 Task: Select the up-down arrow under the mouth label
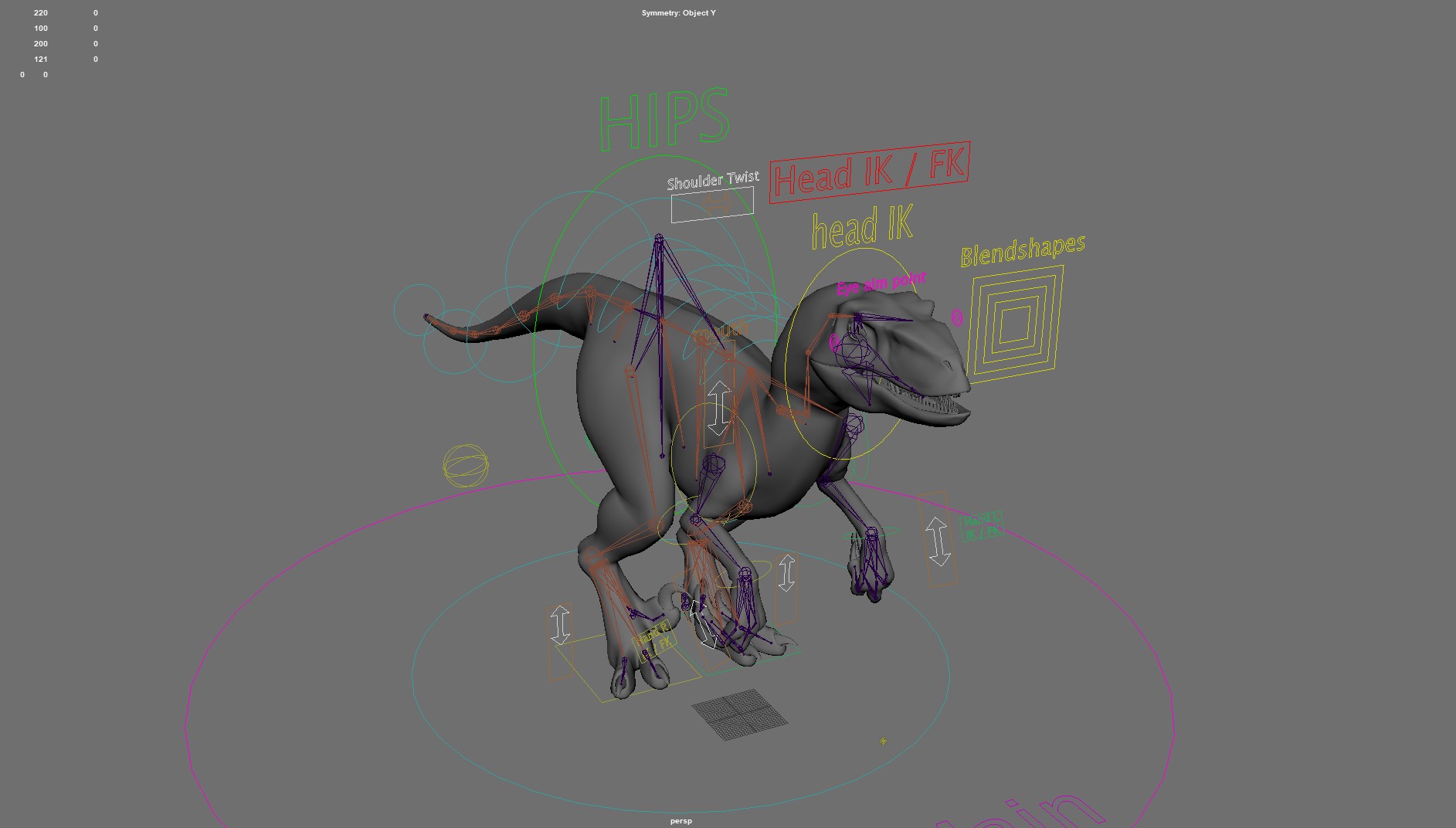[718, 408]
